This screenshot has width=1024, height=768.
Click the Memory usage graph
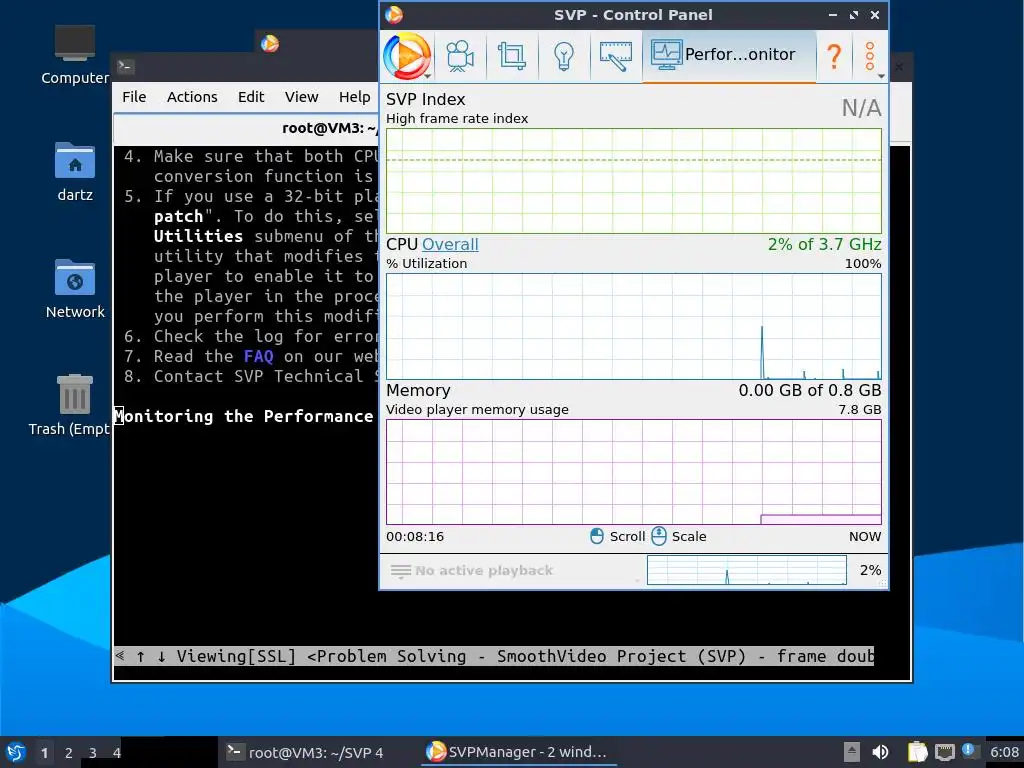633,472
